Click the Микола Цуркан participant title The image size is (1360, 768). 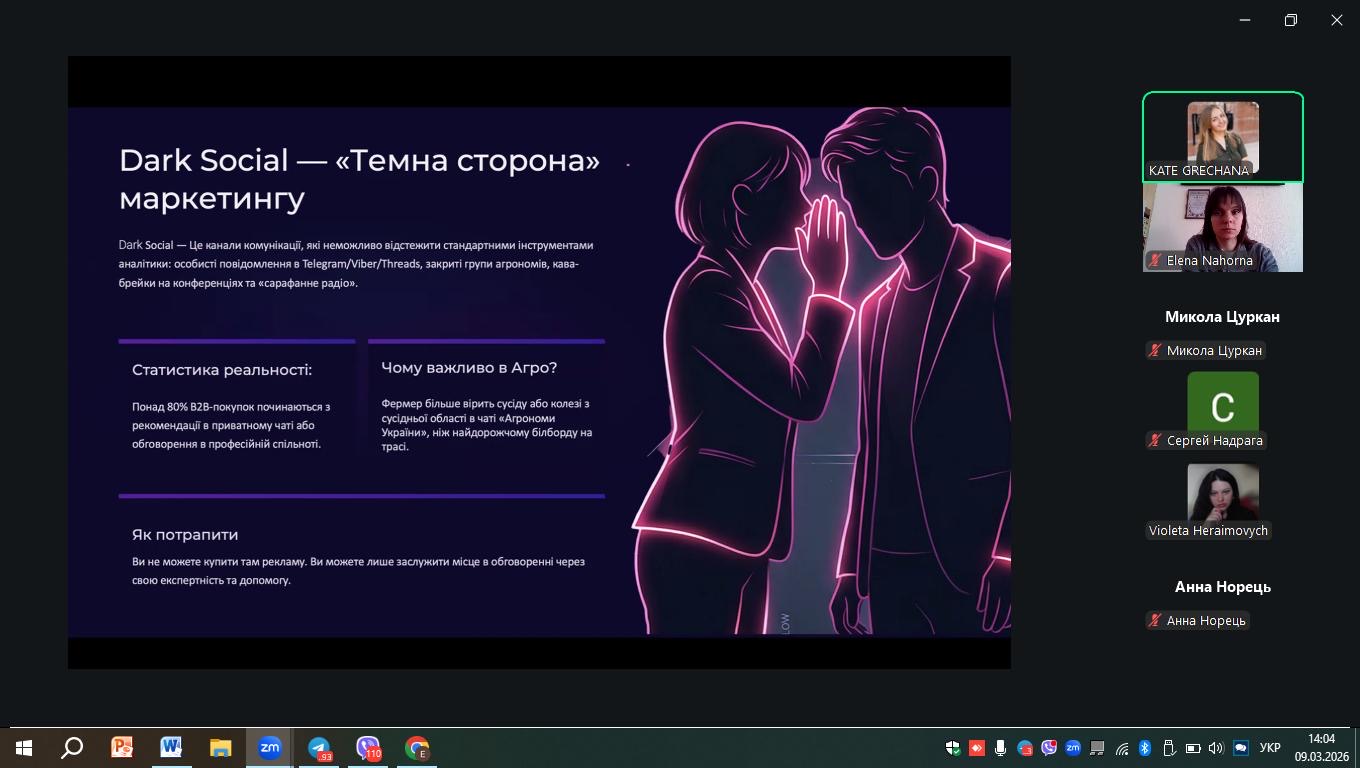pos(1222,317)
